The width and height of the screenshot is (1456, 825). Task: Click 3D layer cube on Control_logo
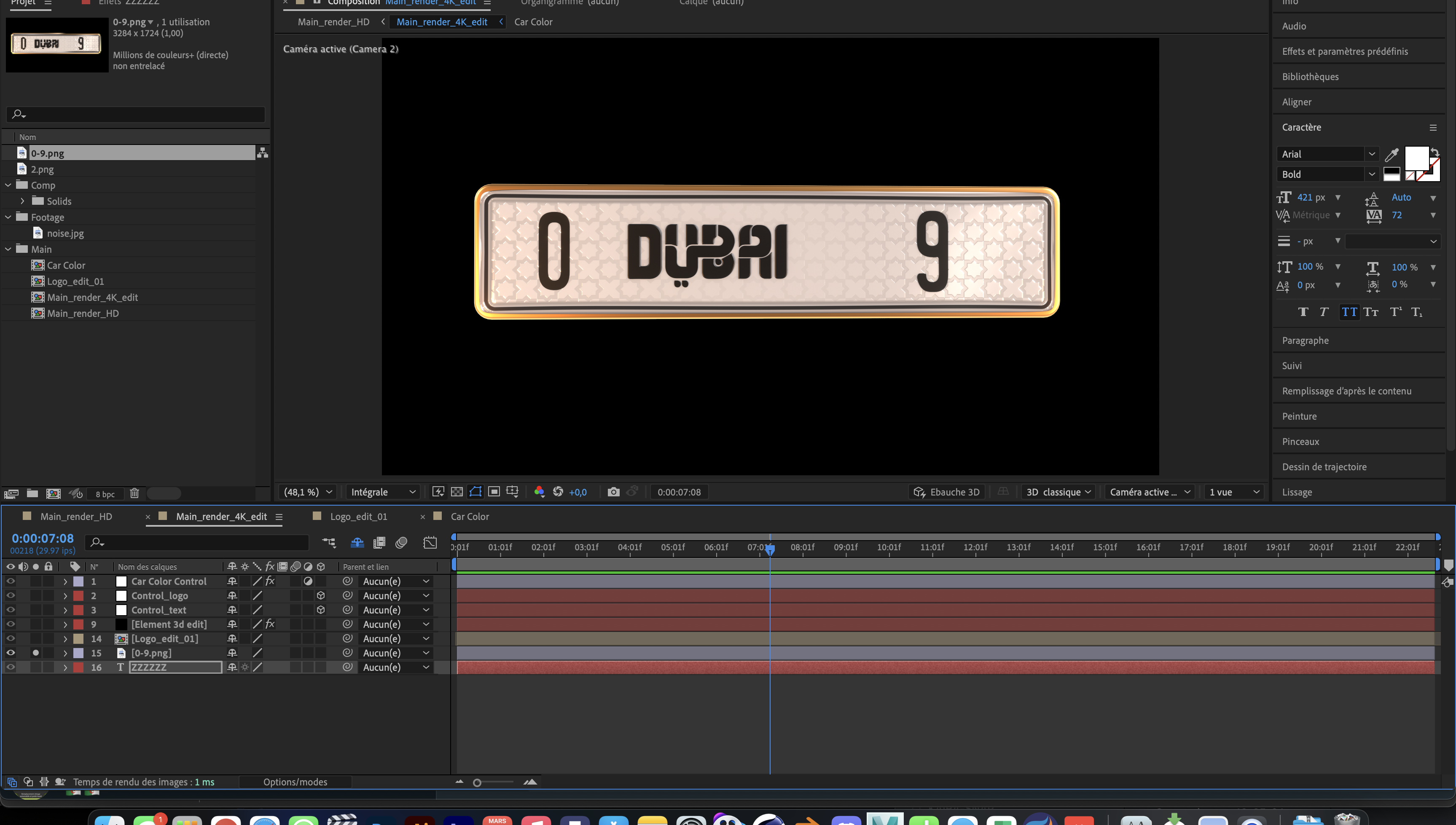click(321, 595)
